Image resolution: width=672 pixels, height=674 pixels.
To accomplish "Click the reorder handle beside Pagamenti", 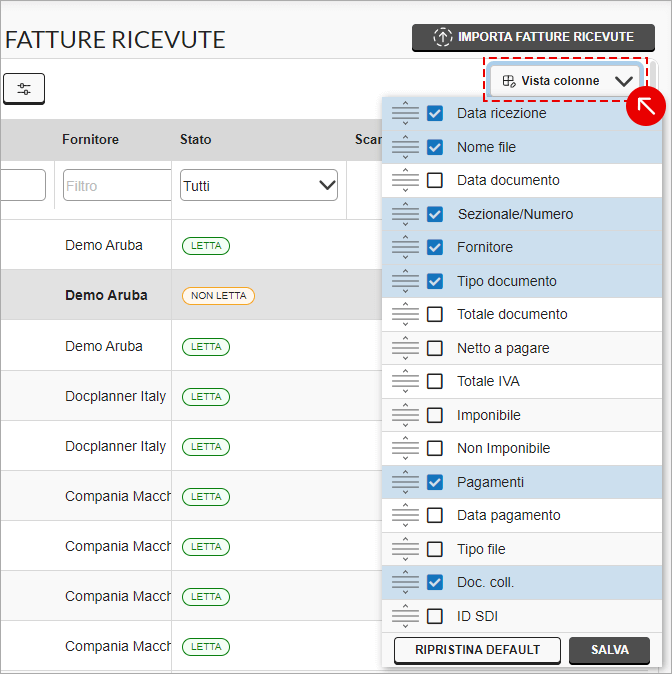I will click(x=405, y=482).
